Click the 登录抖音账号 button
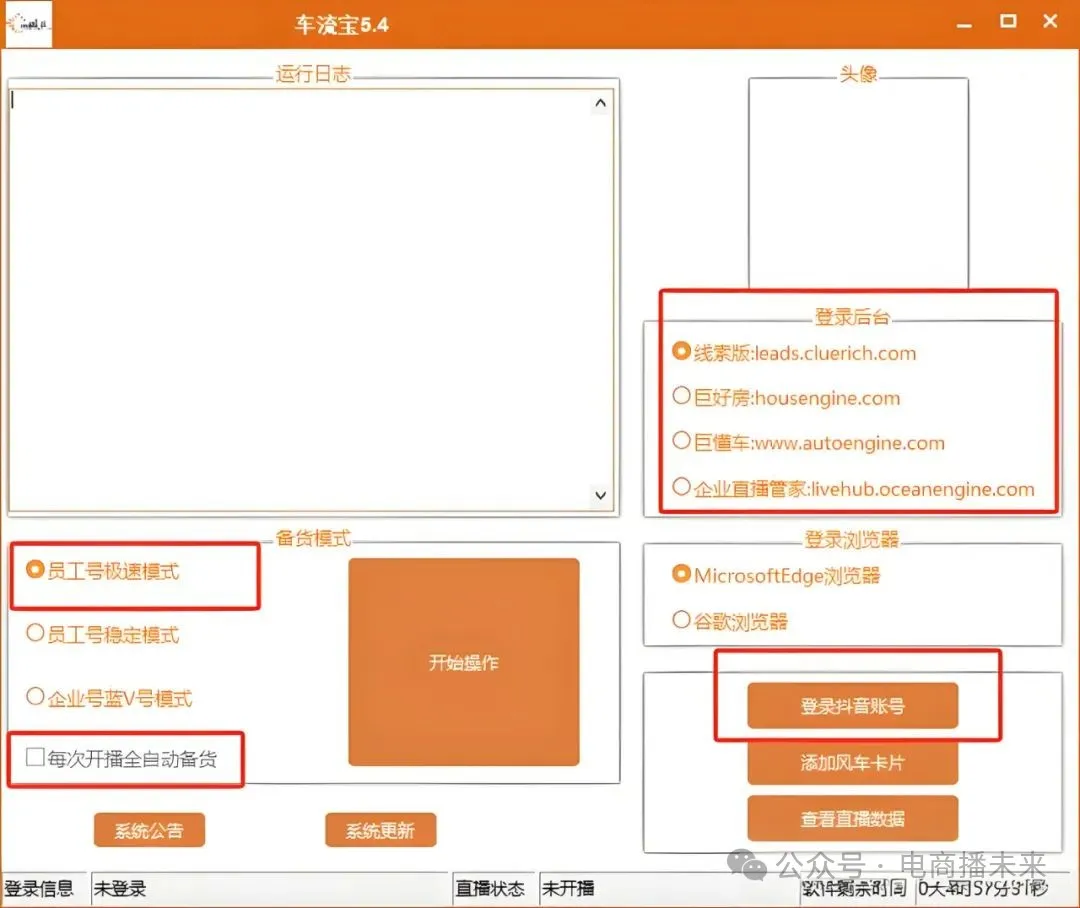The height and width of the screenshot is (908, 1080). (x=852, y=706)
